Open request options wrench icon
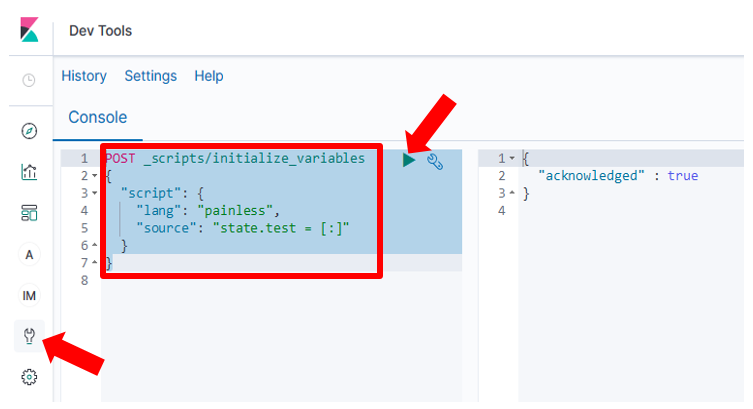753x409 pixels. pyautogui.click(x=435, y=162)
